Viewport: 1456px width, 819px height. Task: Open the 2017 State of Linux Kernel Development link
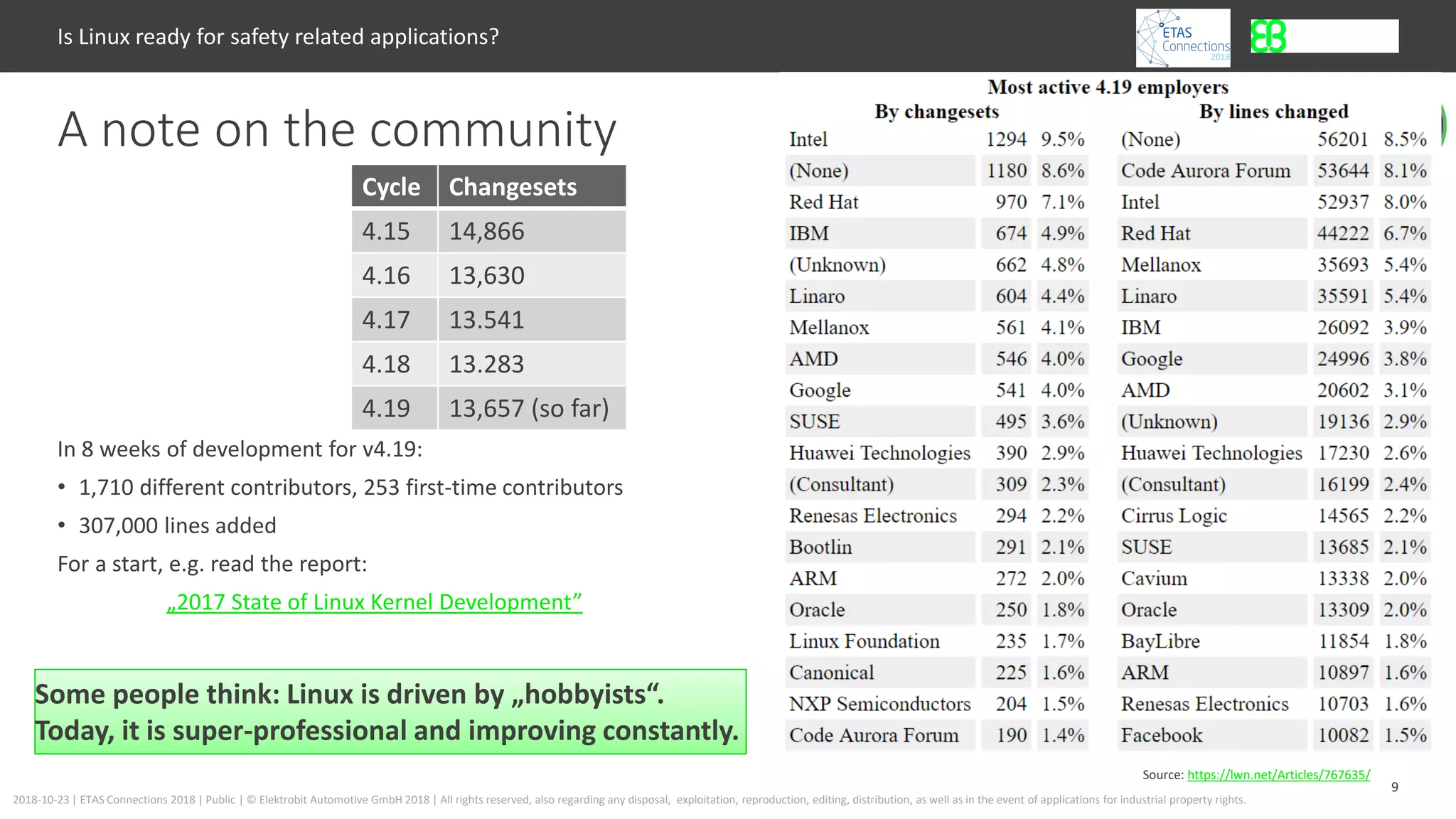pyautogui.click(x=374, y=602)
